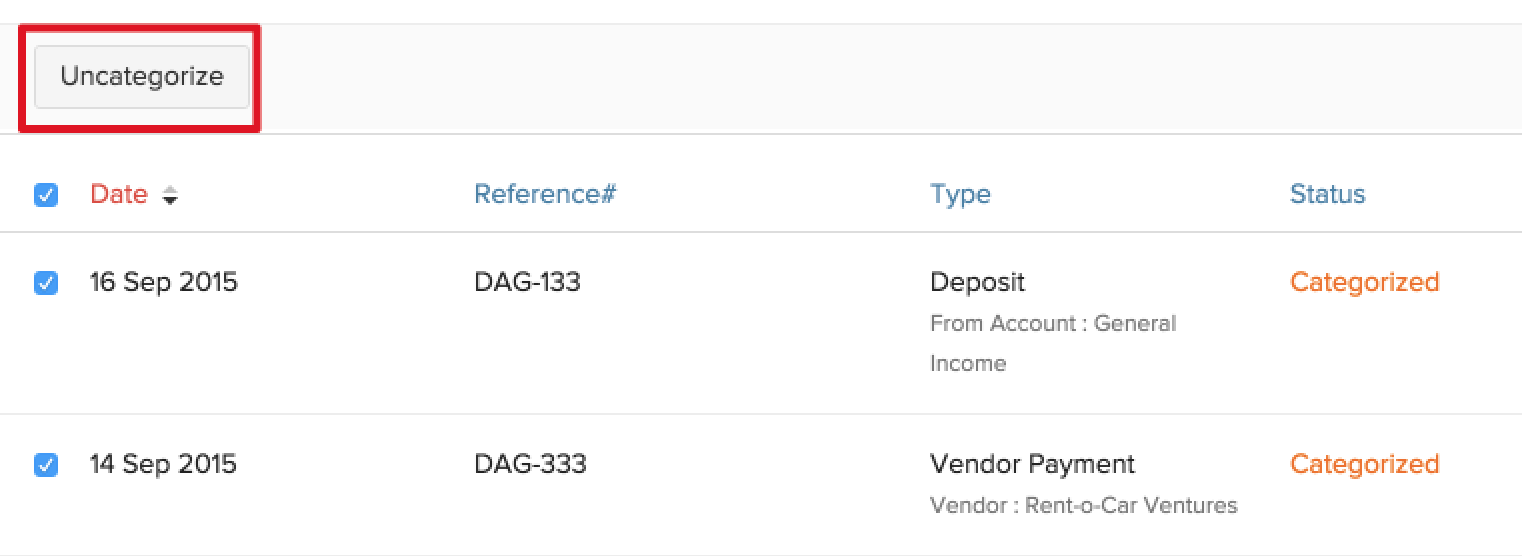Sort by the Date column header
Image resolution: width=1522 pixels, height=556 pixels.
[118, 194]
